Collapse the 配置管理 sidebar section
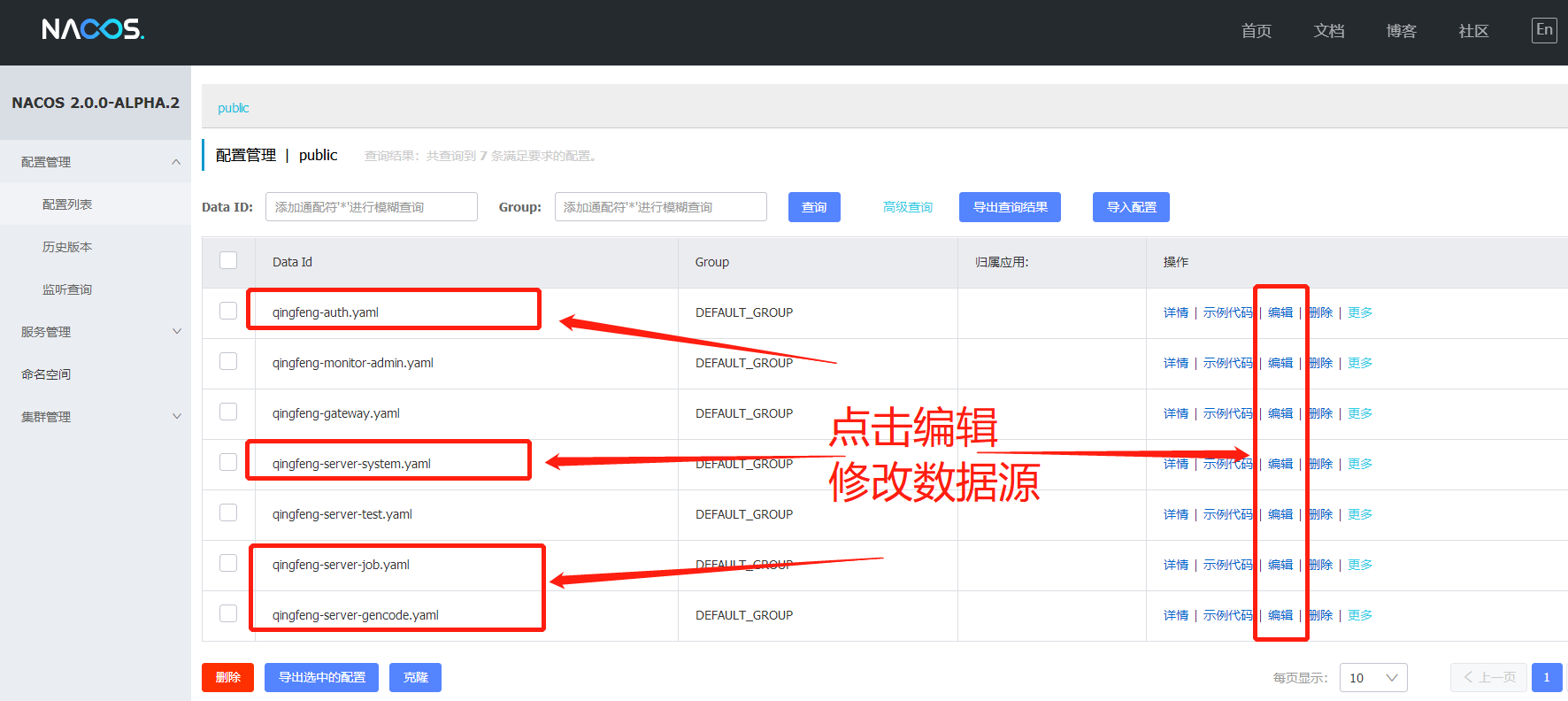This screenshot has width=1568, height=701. tap(96, 162)
